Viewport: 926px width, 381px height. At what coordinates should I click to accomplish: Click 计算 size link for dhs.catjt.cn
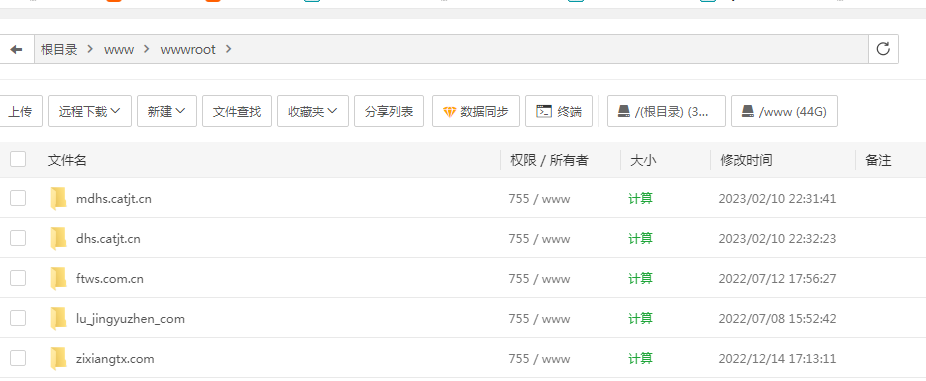(640, 239)
